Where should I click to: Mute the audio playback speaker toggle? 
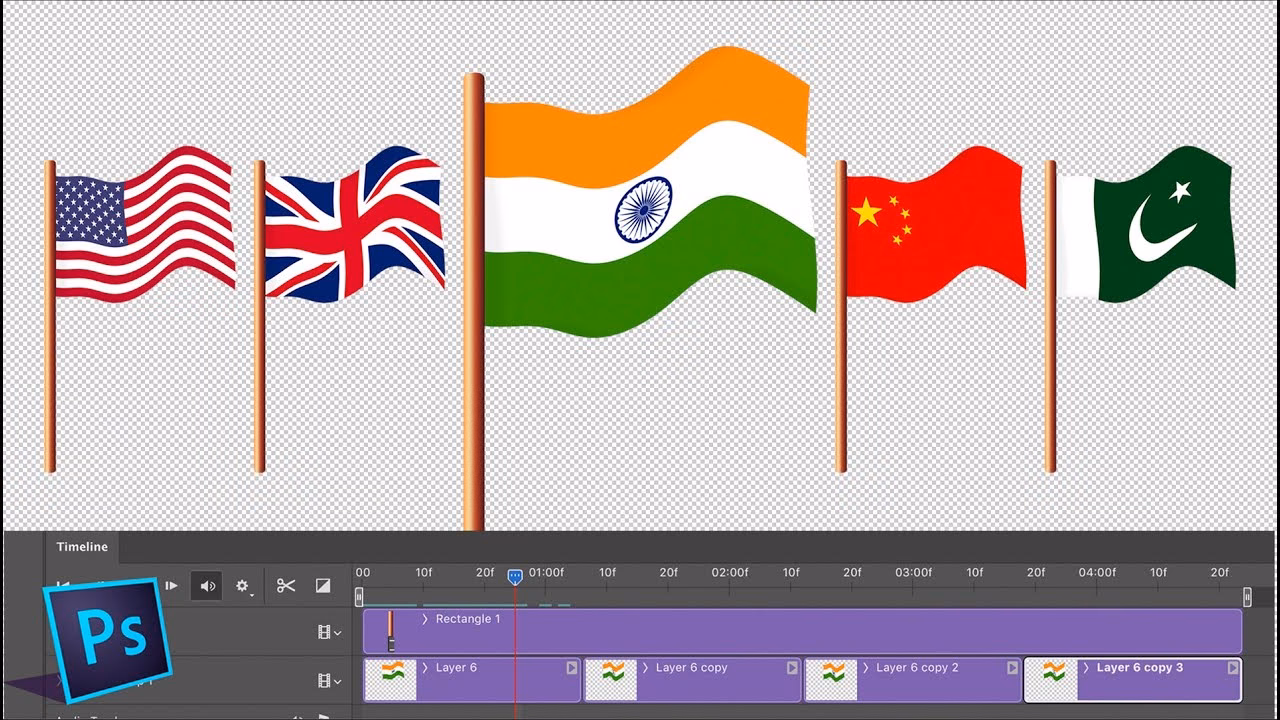point(206,585)
